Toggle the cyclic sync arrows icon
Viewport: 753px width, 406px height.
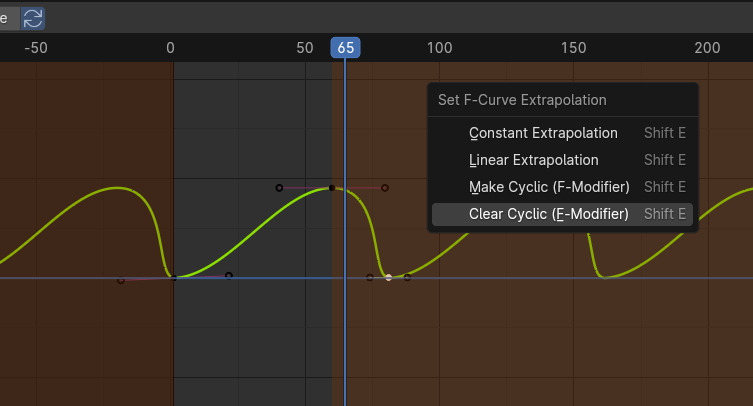[x=33, y=18]
